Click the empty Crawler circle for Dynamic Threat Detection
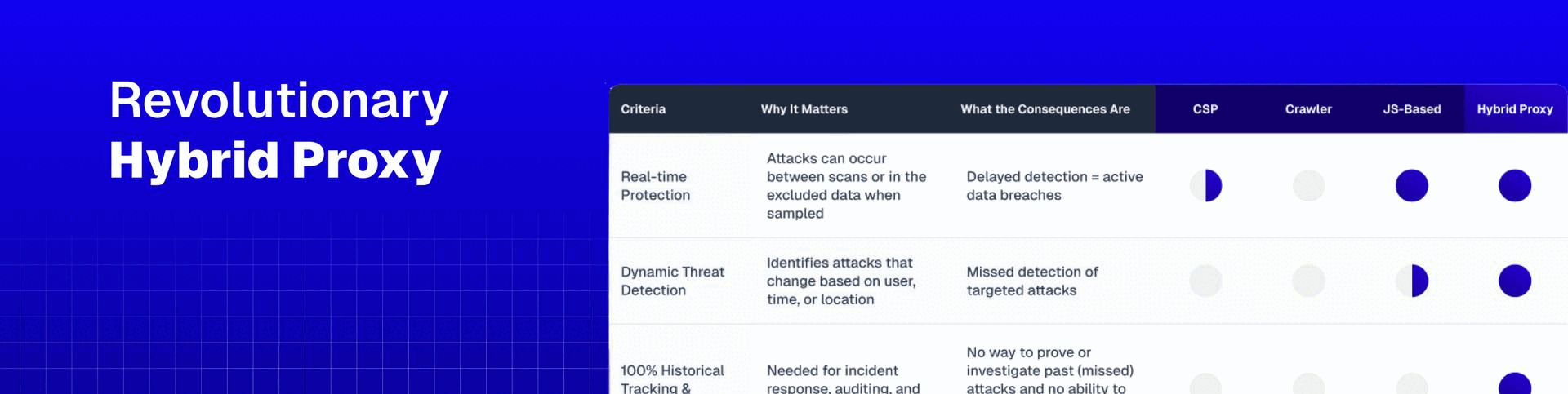 click(1308, 281)
